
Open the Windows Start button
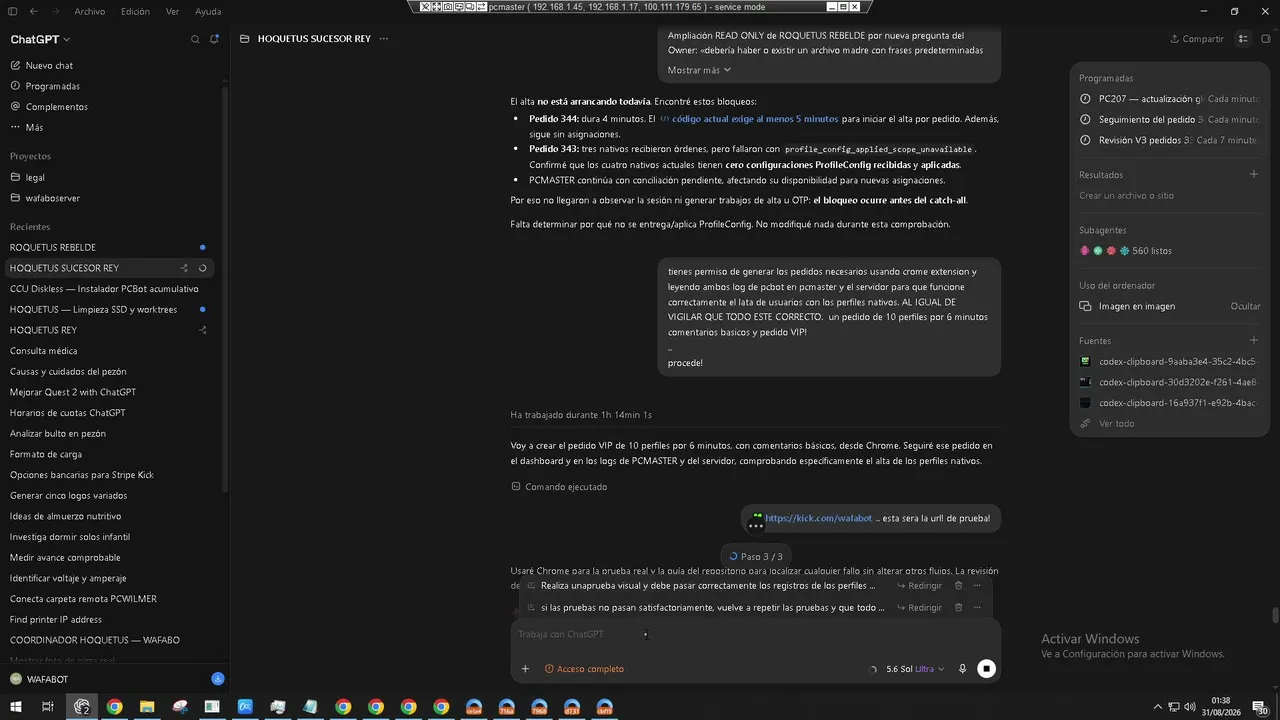(x=17, y=707)
